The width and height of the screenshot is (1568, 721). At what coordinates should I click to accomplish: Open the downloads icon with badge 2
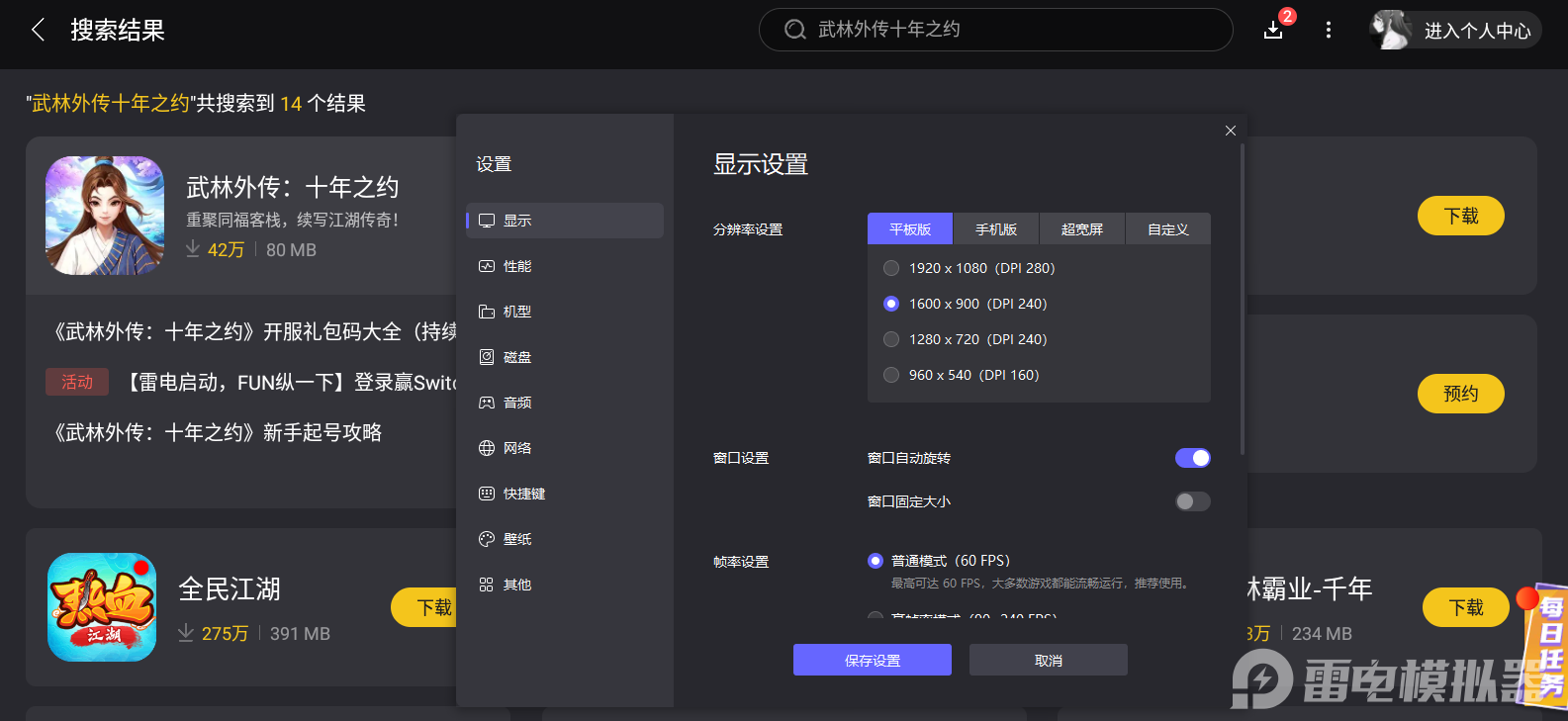click(x=1274, y=30)
